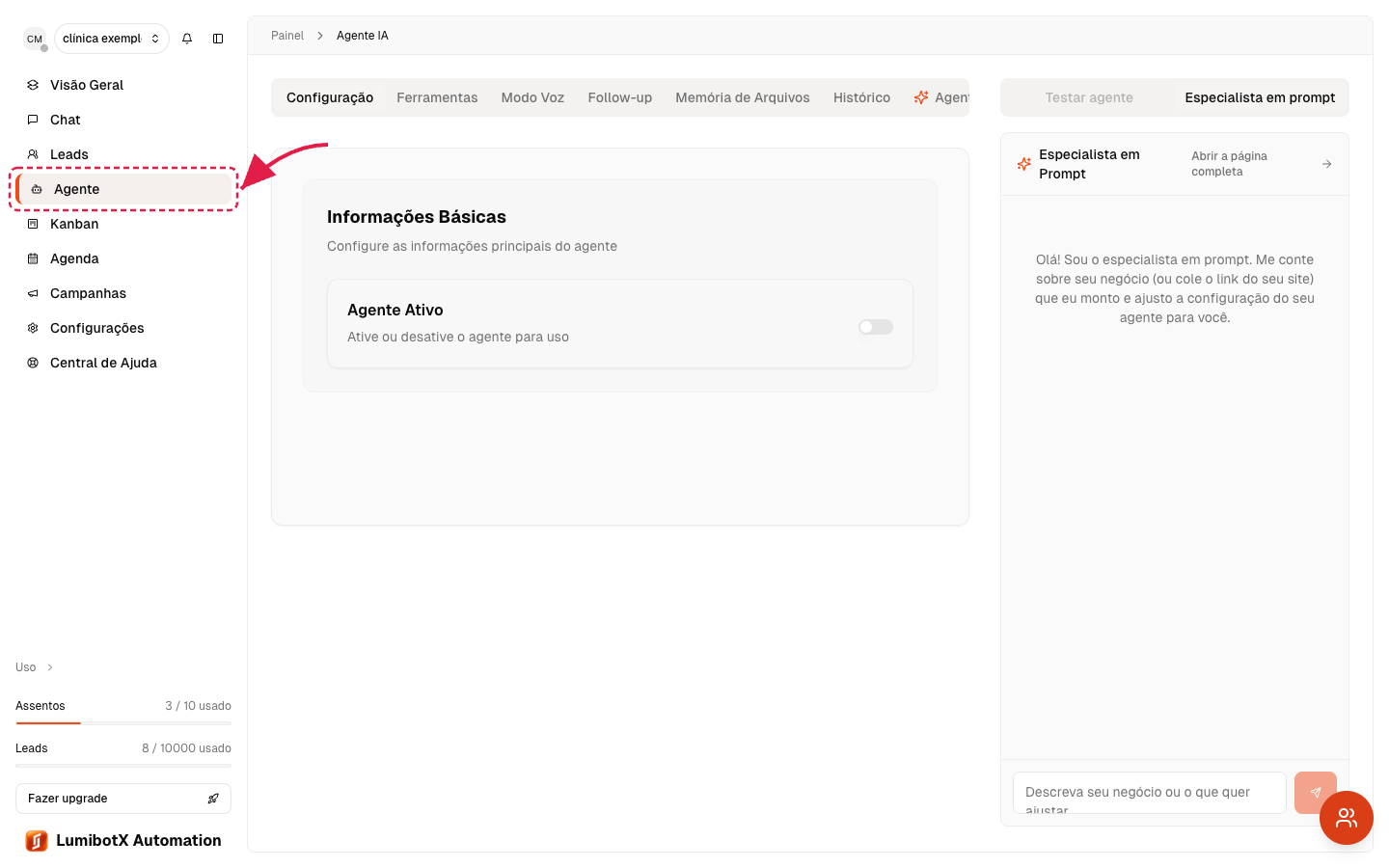Select the Configuração tab

click(x=330, y=97)
